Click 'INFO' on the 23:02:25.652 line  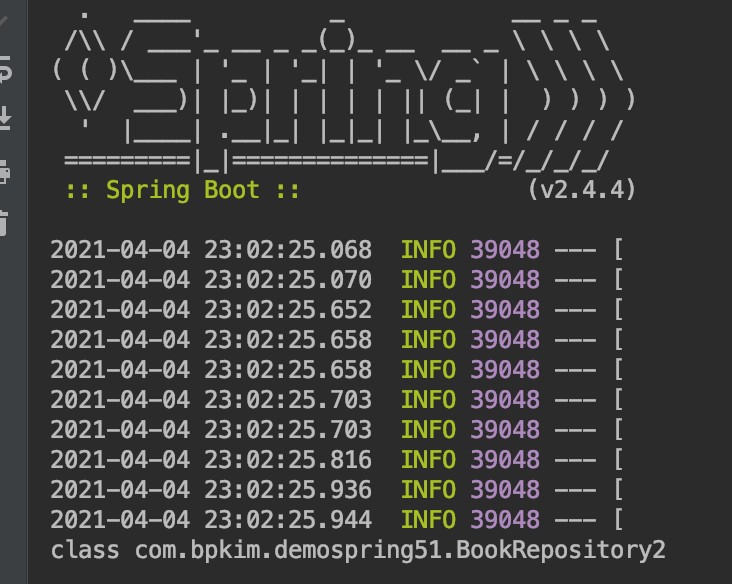429,310
